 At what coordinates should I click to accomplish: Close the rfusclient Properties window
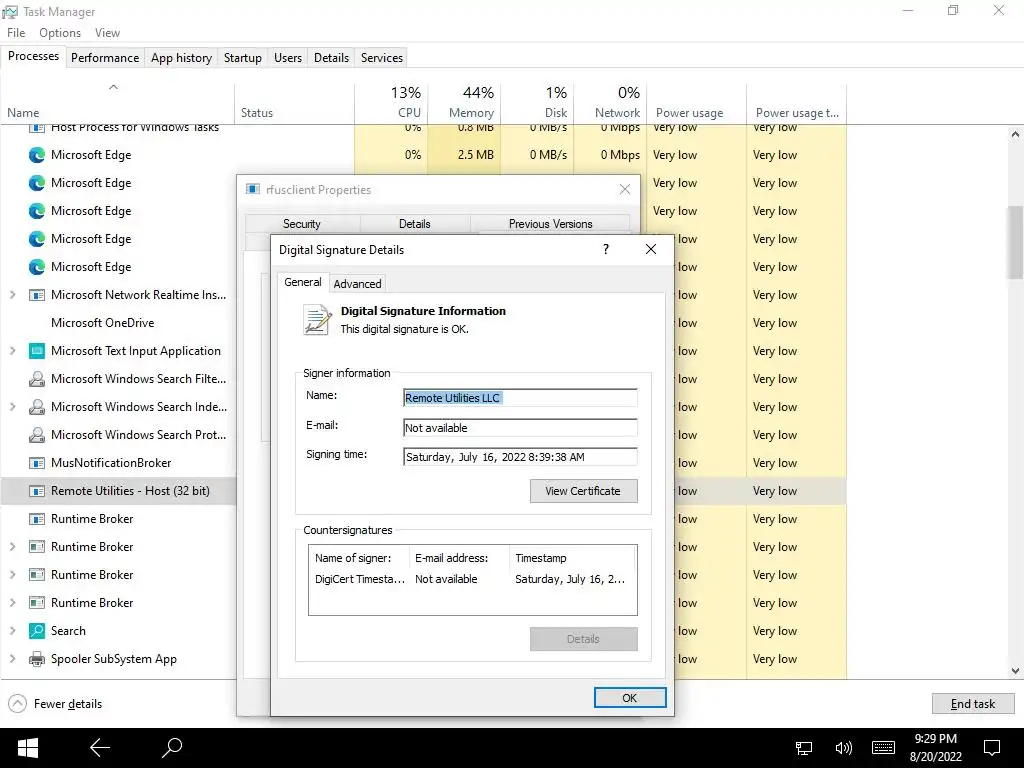(625, 189)
